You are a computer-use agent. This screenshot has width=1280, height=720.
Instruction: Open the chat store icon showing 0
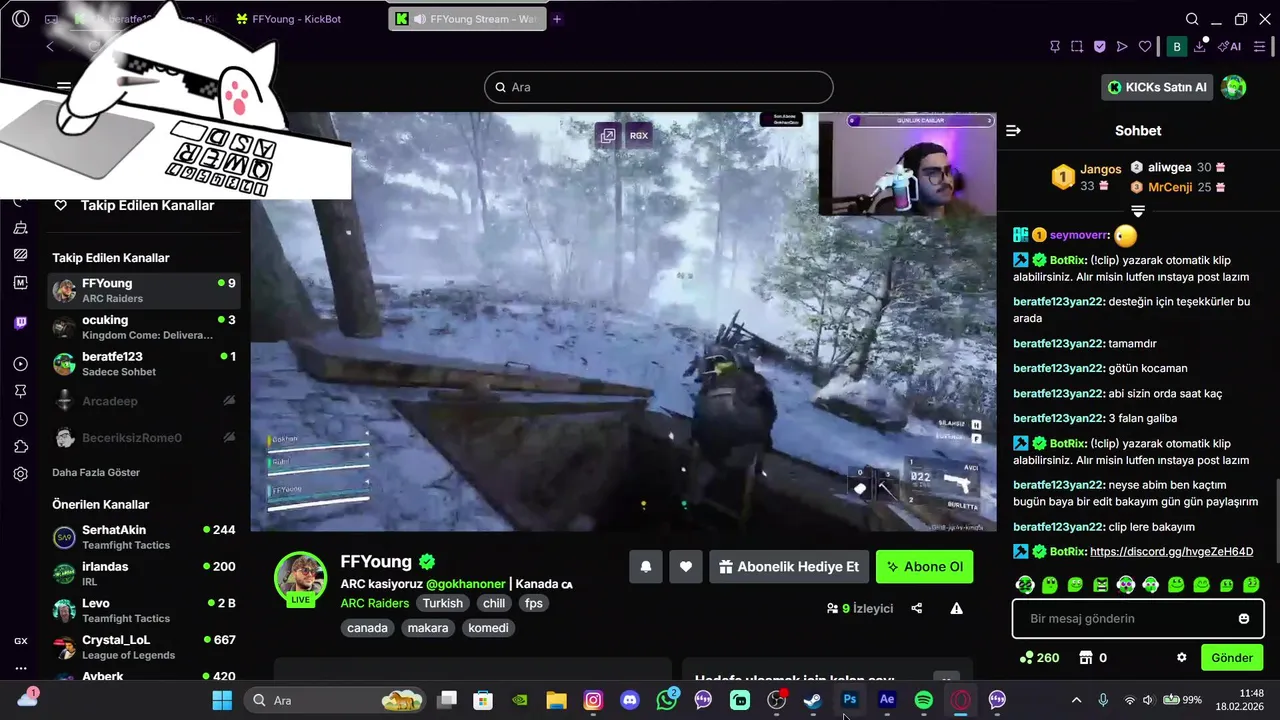pos(1092,658)
